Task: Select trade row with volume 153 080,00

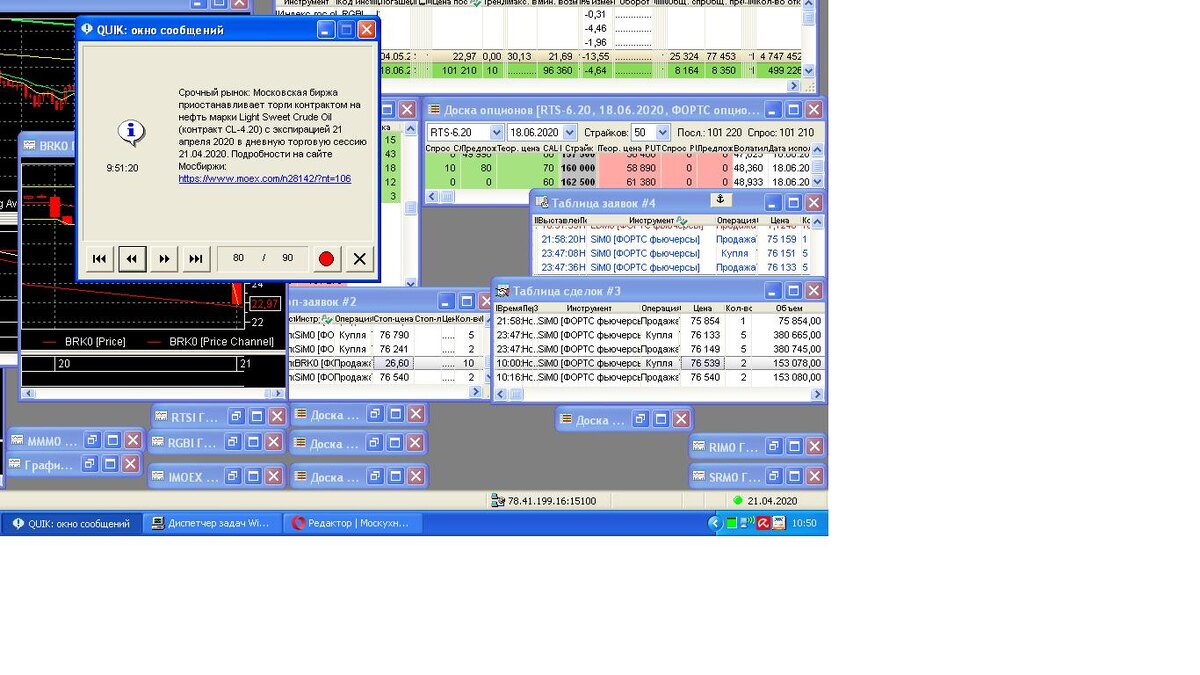Action: (658, 377)
